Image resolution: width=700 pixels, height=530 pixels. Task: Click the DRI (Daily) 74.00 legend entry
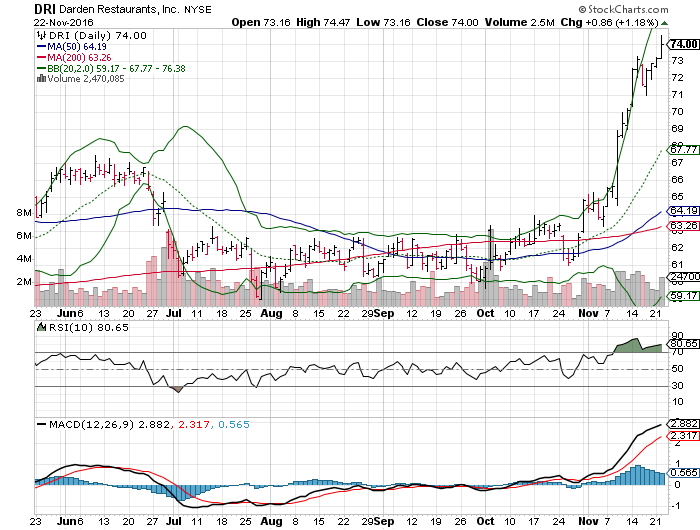click(97, 35)
